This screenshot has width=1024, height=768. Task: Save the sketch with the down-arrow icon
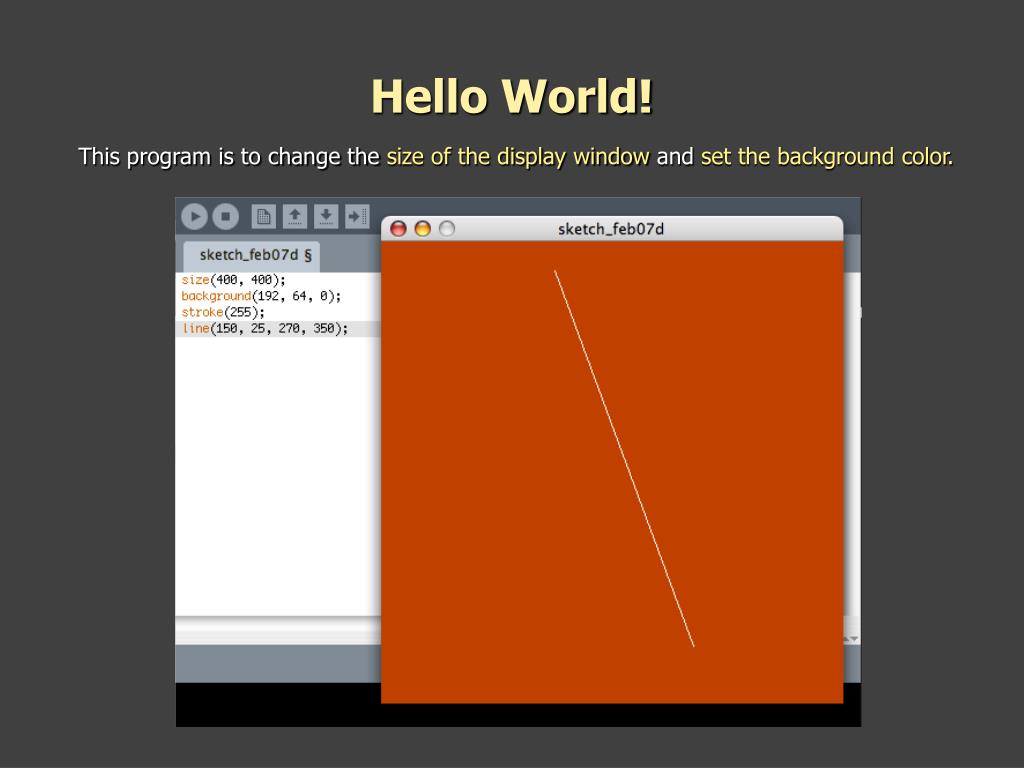326,216
